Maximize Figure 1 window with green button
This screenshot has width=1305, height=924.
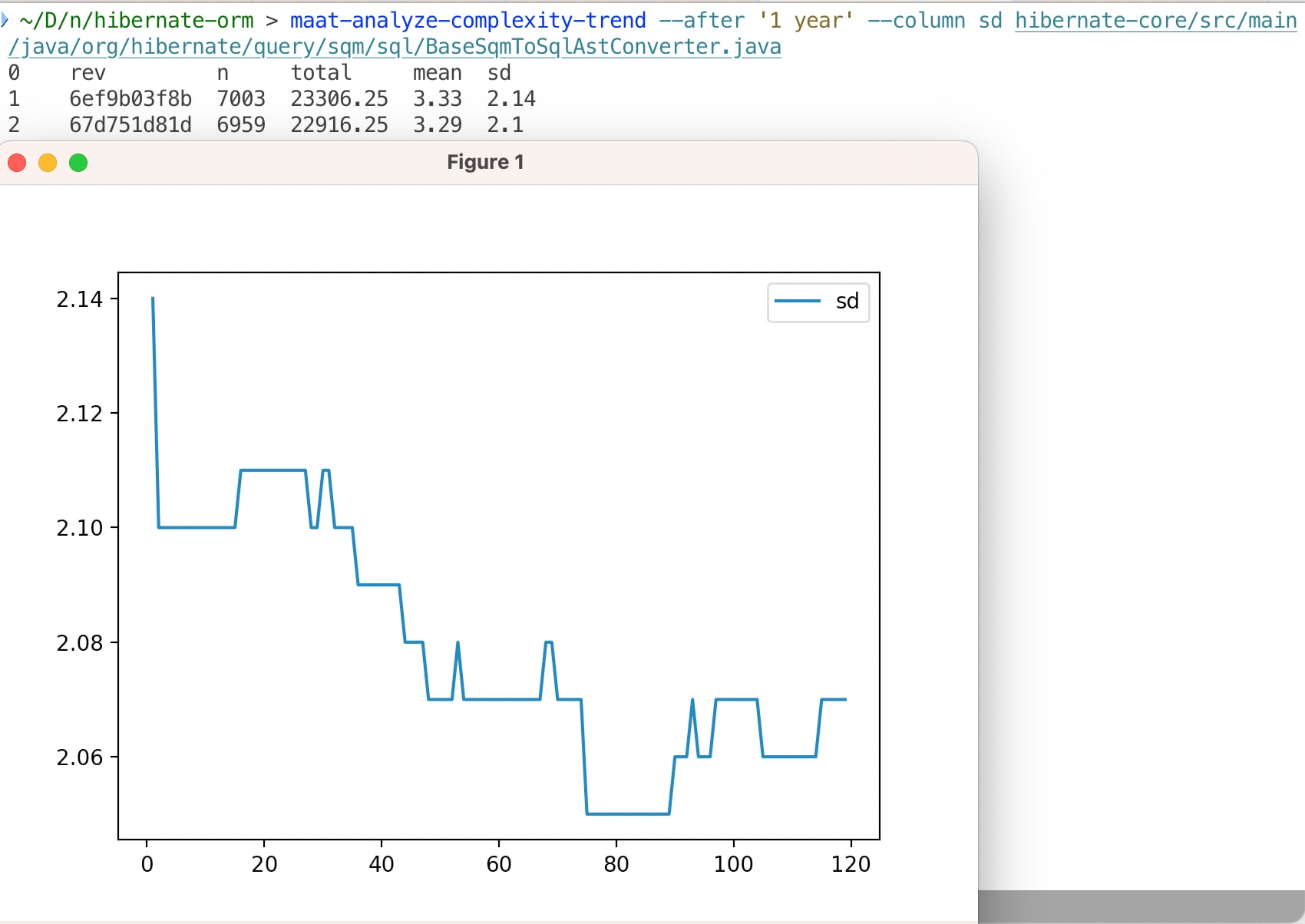click(x=78, y=163)
